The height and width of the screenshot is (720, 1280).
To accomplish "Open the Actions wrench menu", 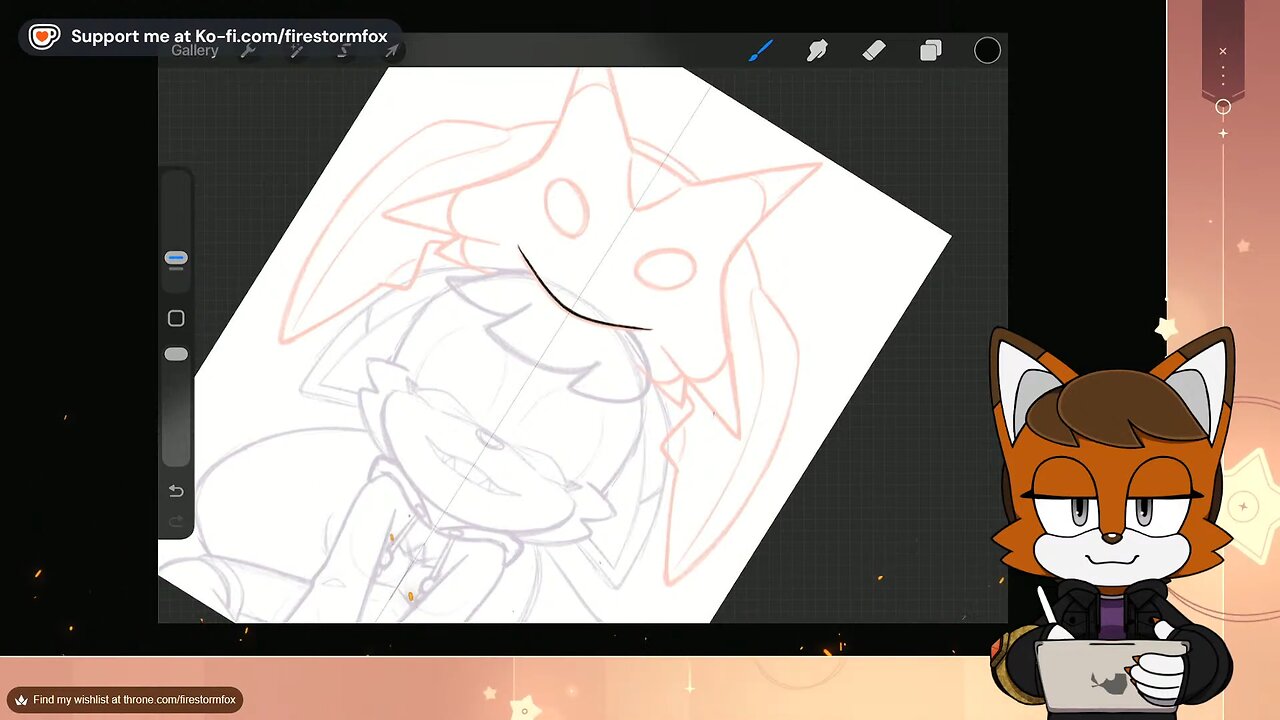I will (248, 51).
